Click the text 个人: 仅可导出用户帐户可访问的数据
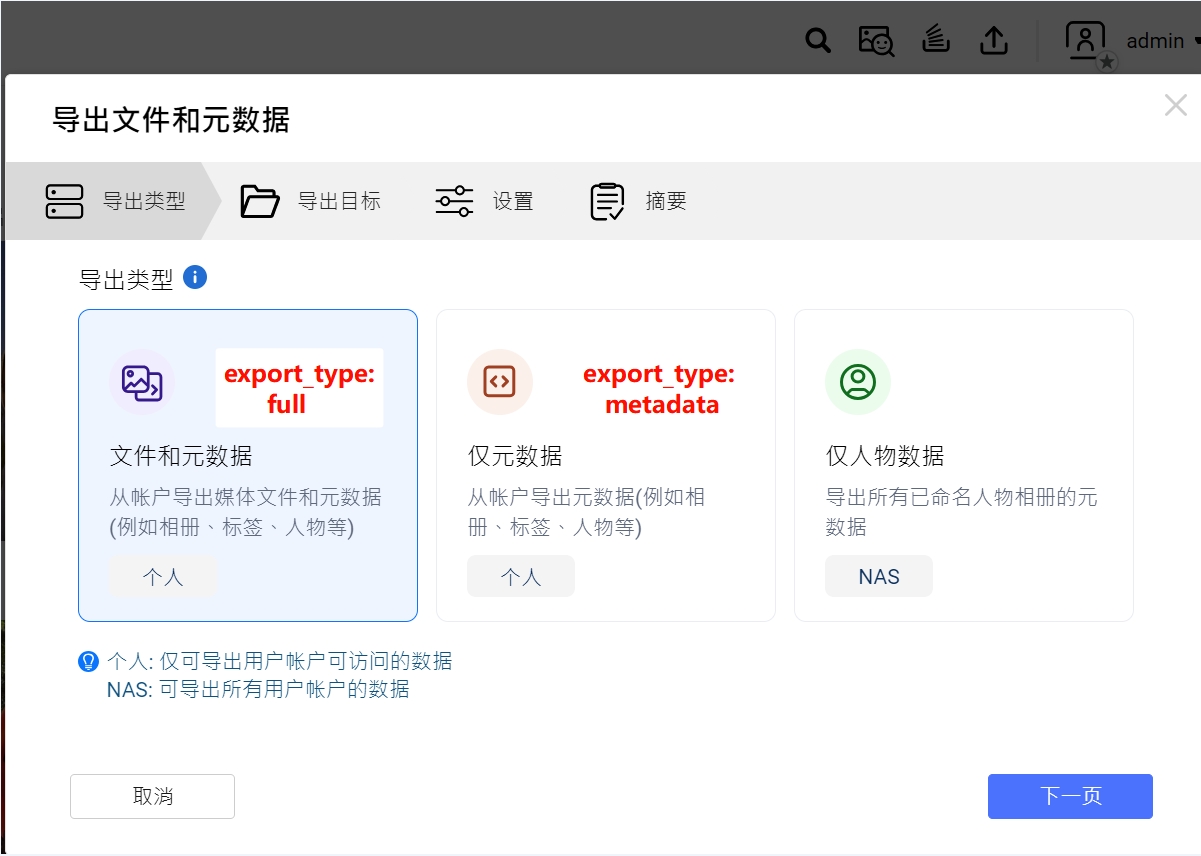This screenshot has width=1201, height=856. click(279, 661)
